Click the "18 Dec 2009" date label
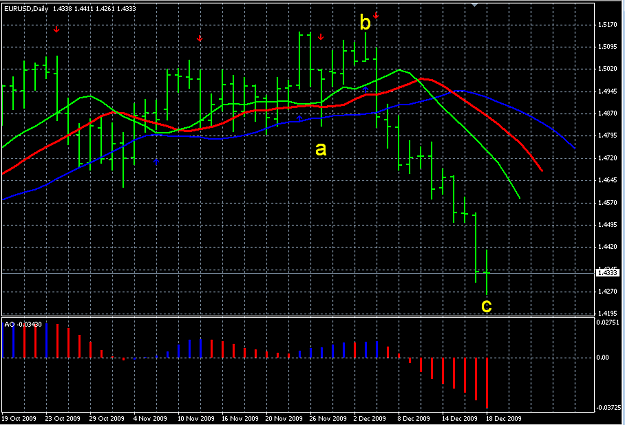625x425 pixels. coord(503,419)
